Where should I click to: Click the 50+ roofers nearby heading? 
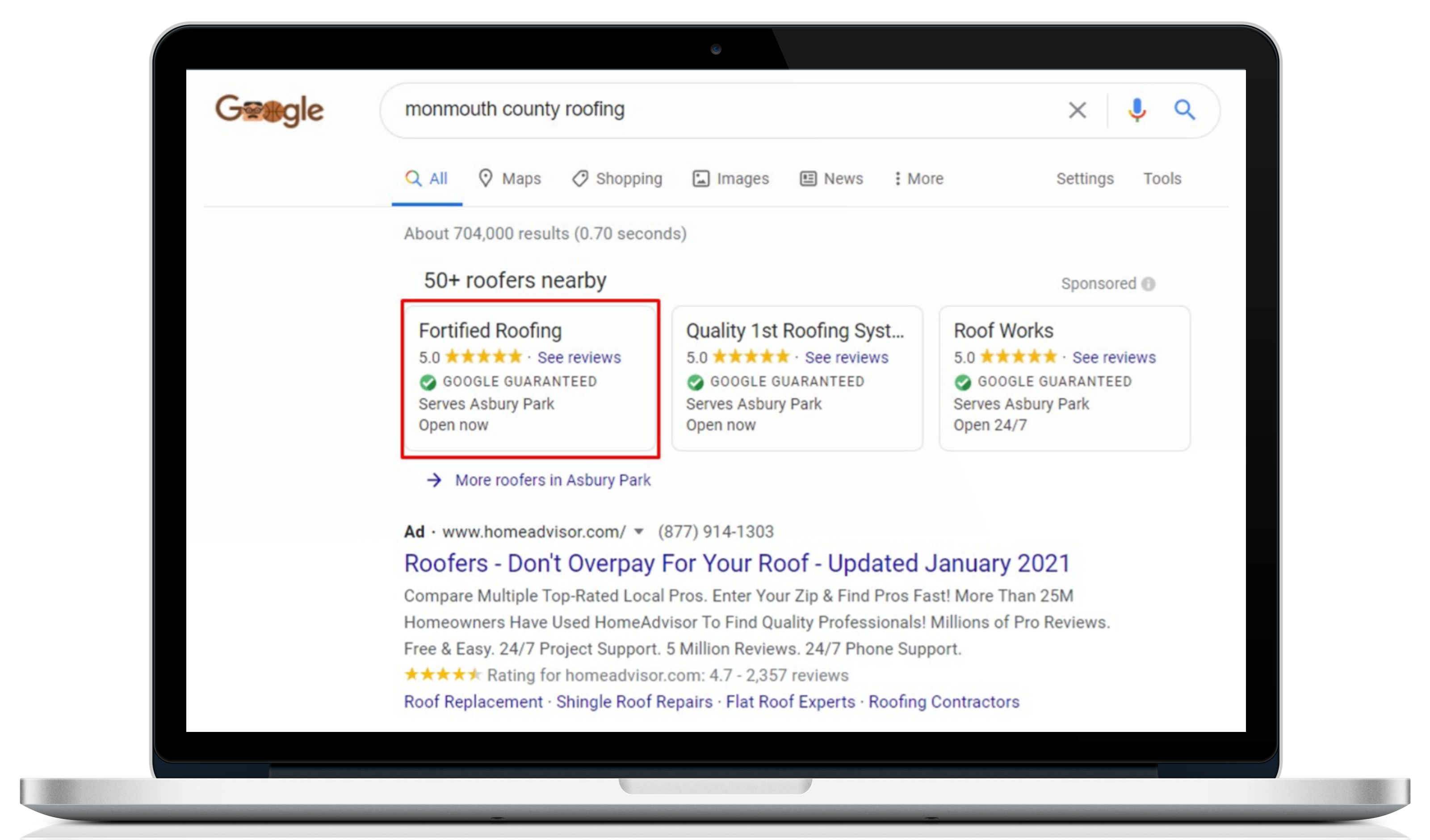[515, 281]
